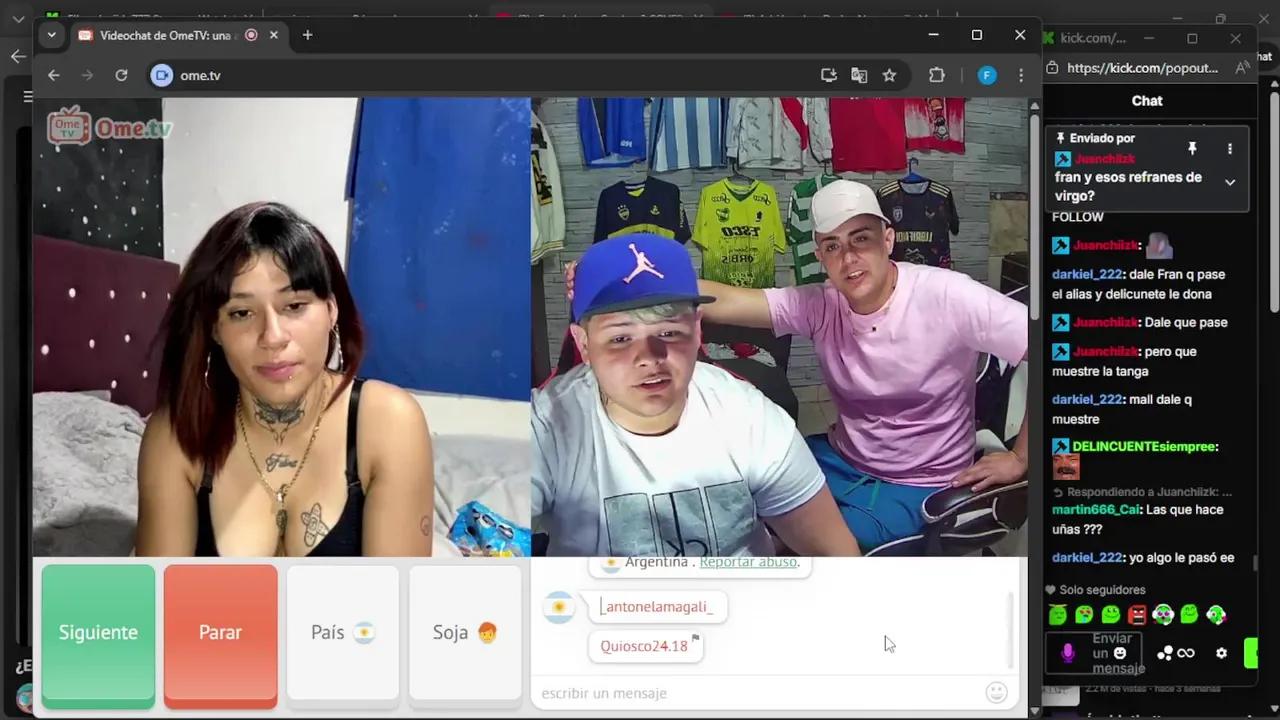
Task: Open the País country dropdown
Action: pyautogui.click(x=342, y=632)
